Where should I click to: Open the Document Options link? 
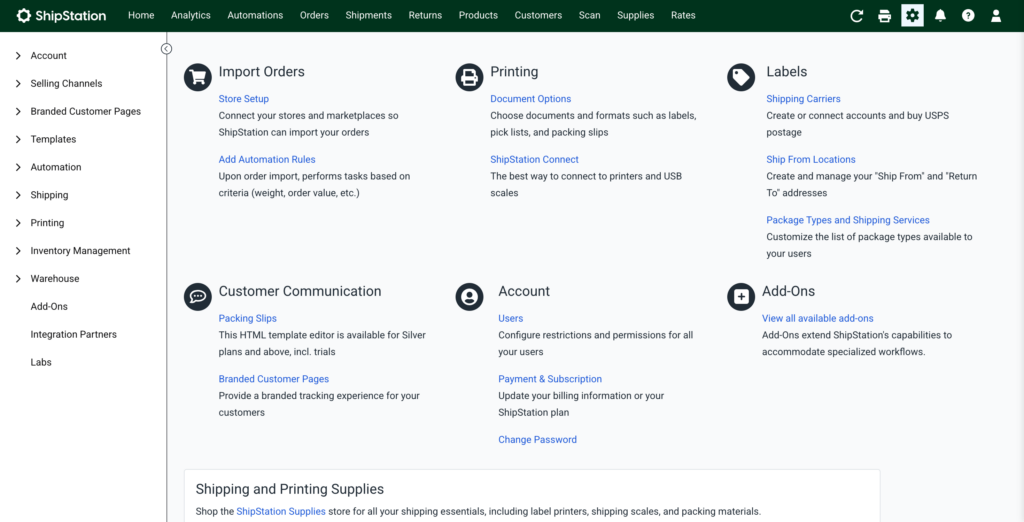coord(531,99)
